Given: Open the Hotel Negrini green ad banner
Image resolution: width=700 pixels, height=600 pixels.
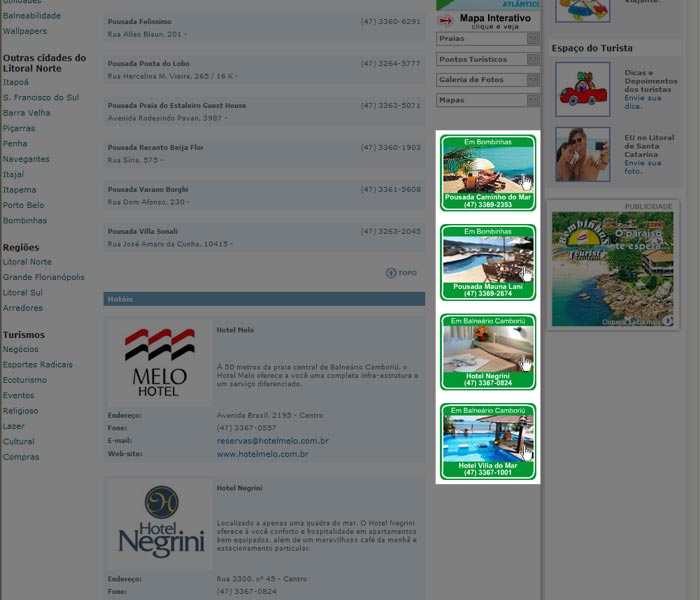Looking at the screenshot, I should click(488, 352).
